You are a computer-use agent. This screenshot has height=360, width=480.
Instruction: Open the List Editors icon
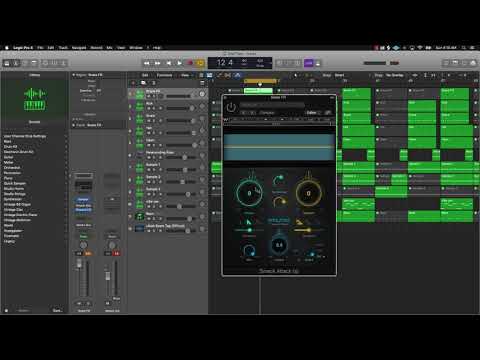pyautogui.click(x=446, y=63)
